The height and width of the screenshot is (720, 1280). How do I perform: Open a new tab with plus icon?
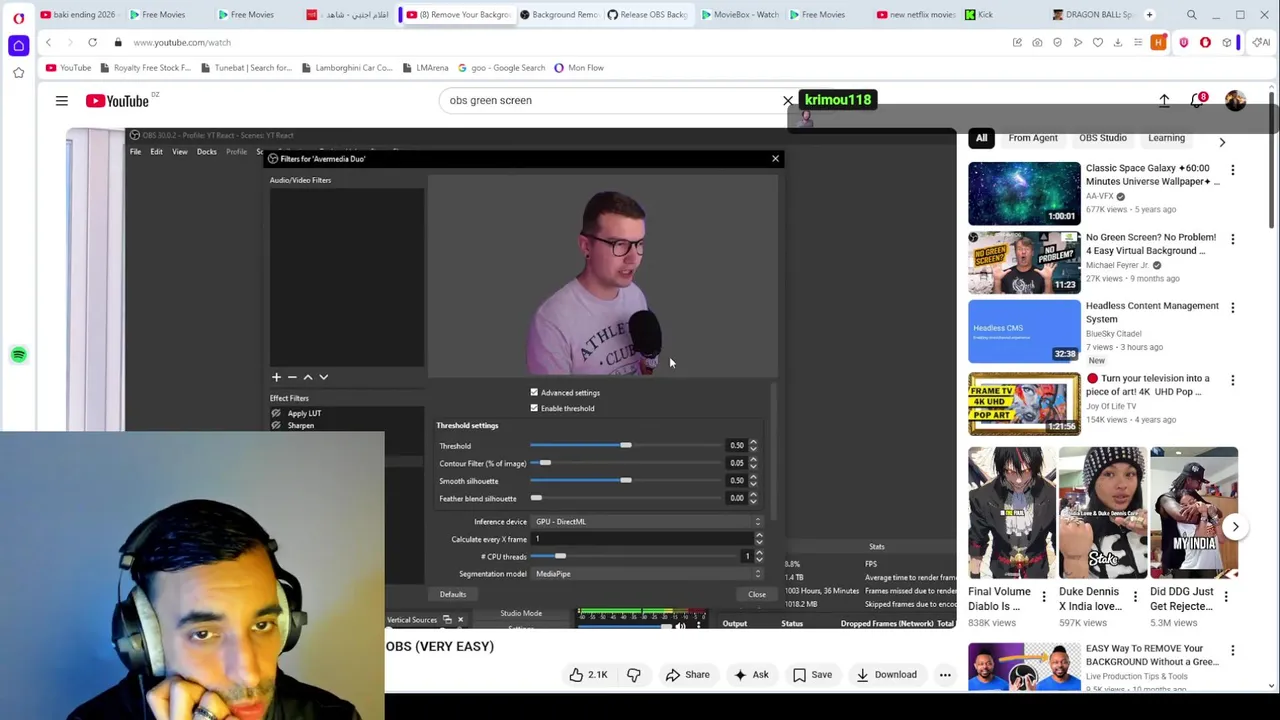1149,15
